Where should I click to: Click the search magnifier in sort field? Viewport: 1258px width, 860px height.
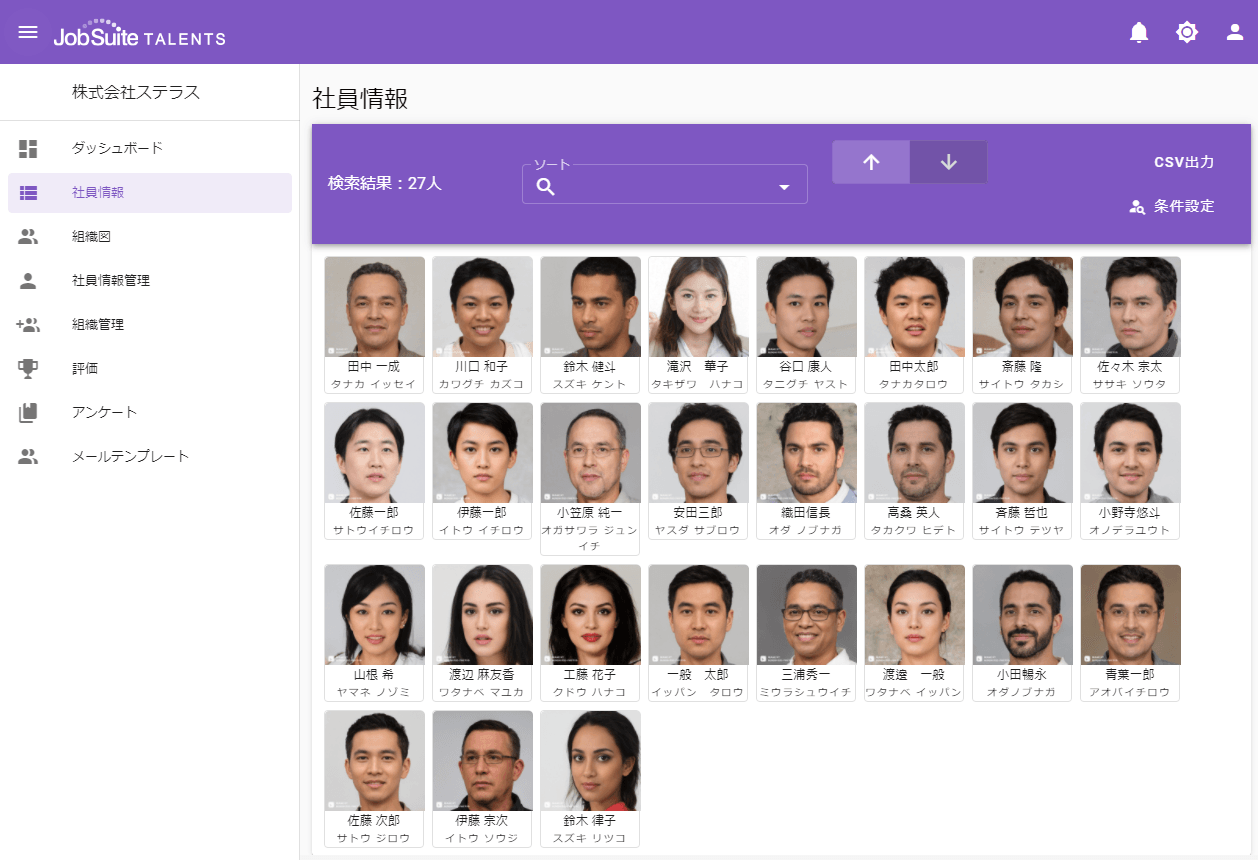546,187
